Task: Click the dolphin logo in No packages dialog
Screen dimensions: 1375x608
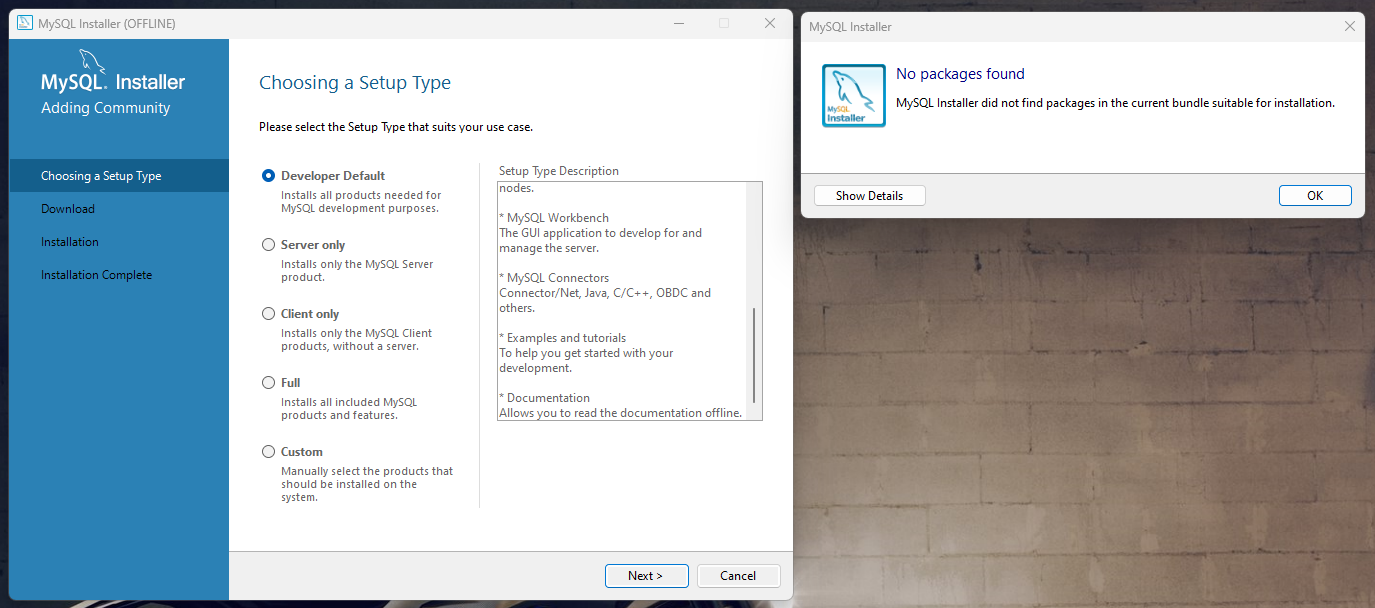Action: coord(854,96)
